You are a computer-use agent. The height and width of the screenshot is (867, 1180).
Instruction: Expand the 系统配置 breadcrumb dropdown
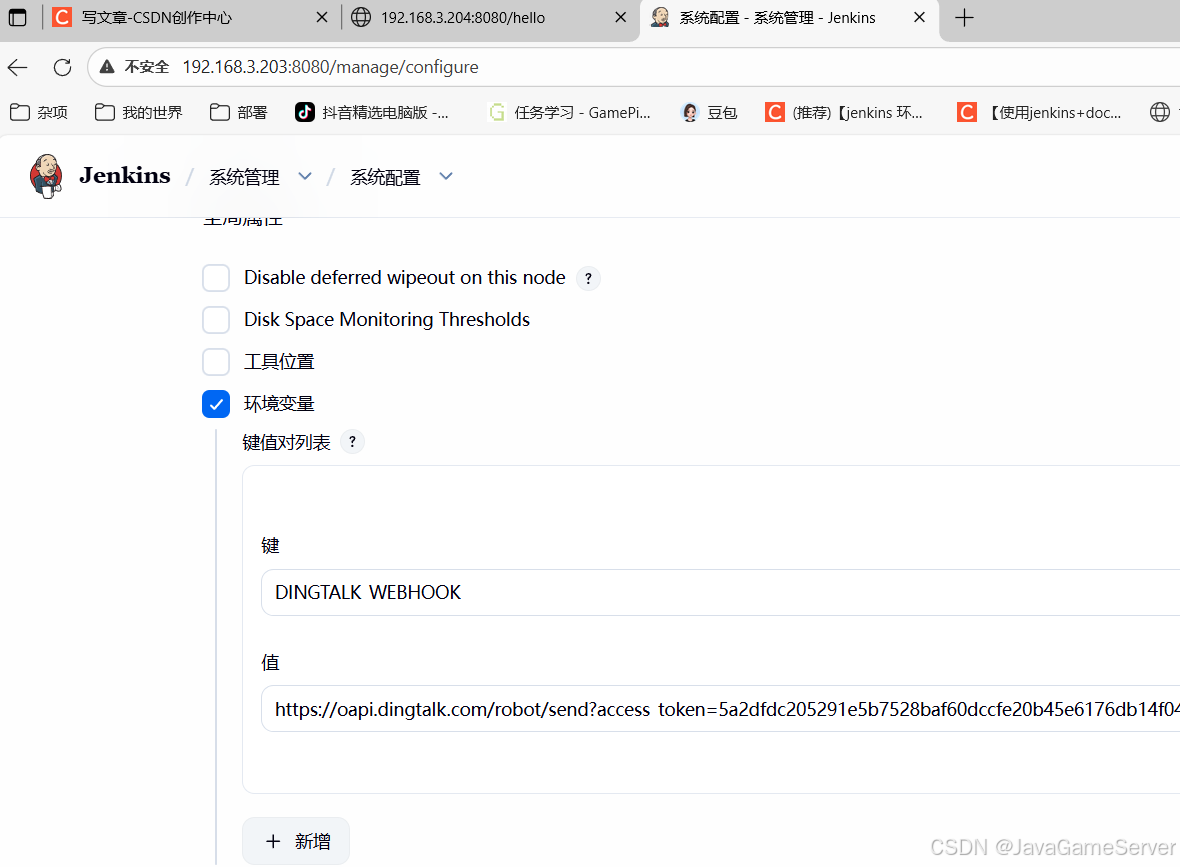446,176
